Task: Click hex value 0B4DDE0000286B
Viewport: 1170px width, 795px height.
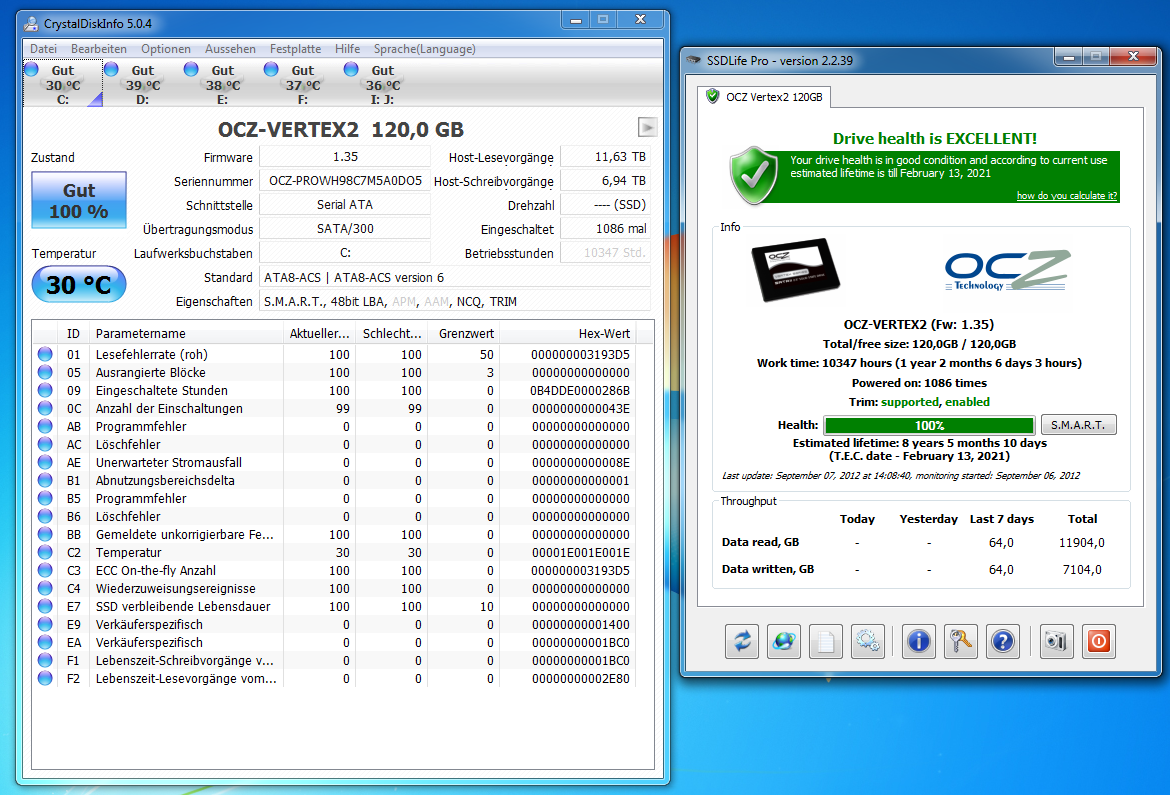Action: tap(580, 390)
